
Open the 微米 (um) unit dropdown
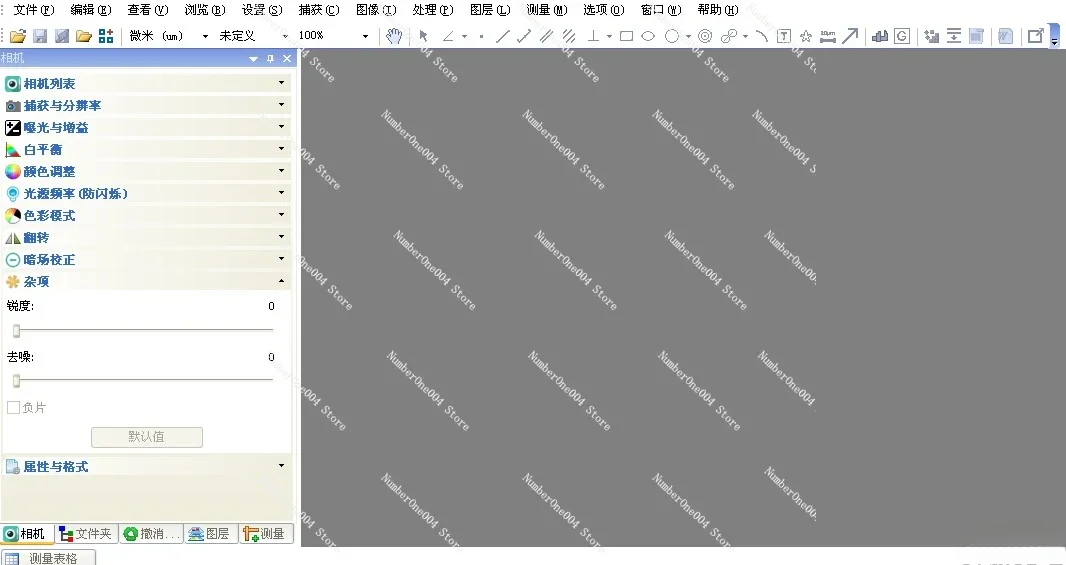coord(205,36)
